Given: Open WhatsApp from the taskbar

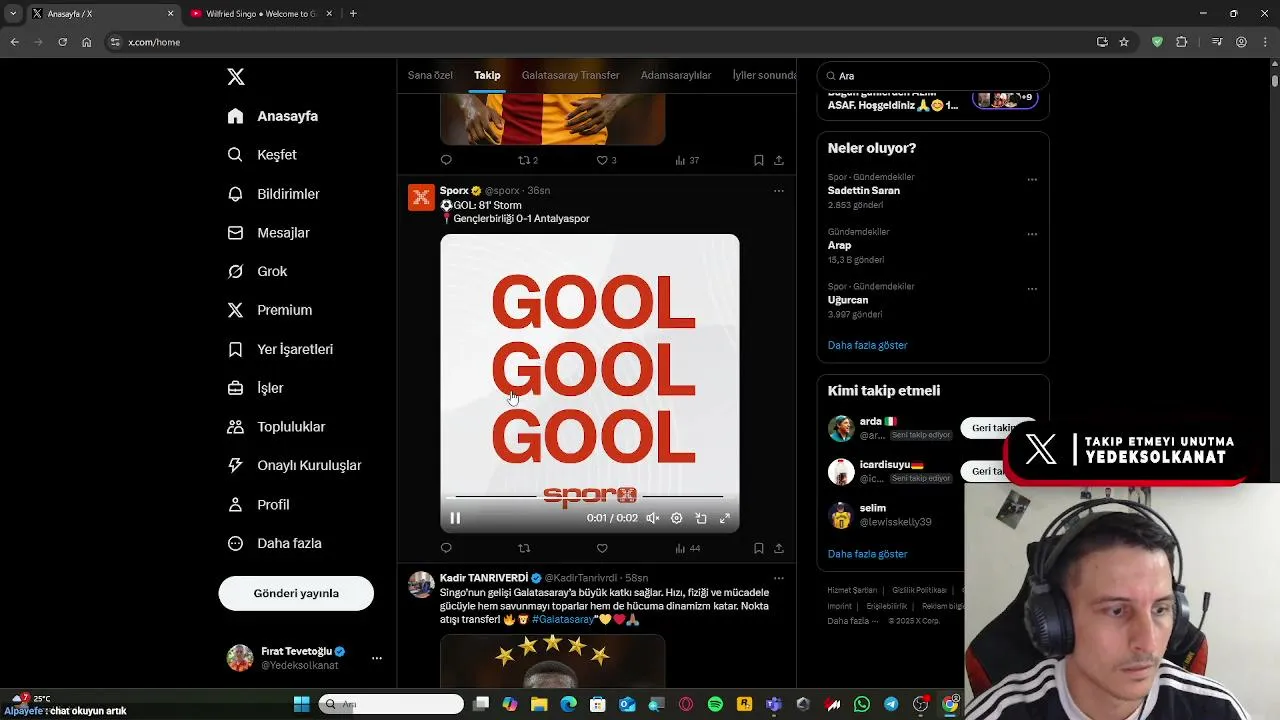Looking at the screenshot, I should (x=862, y=704).
